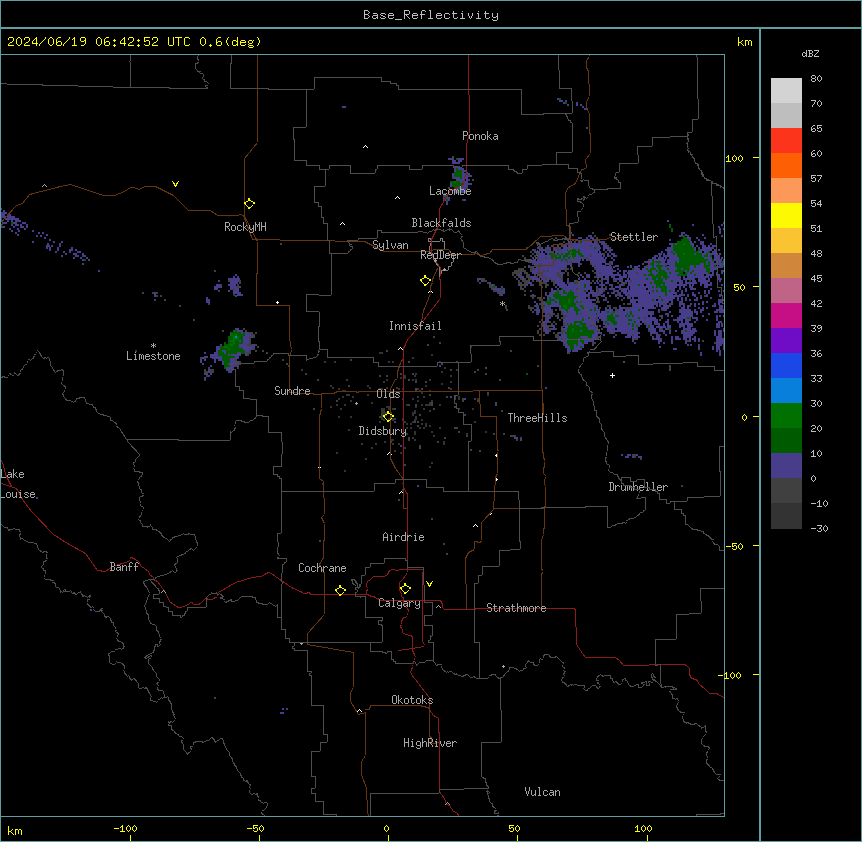The height and width of the screenshot is (842, 862).
Task: Select the Lacombe city label
Action: click(450, 191)
